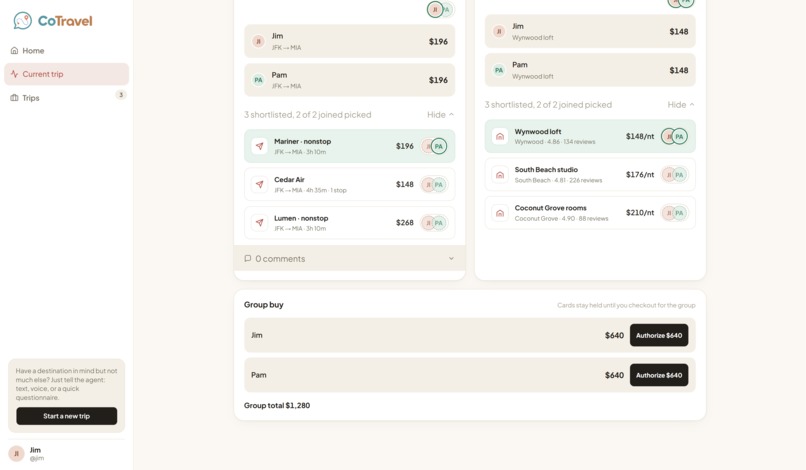The height and width of the screenshot is (470, 806).
Task: Click South Beach studio $176/nt price
Action: pos(640,174)
